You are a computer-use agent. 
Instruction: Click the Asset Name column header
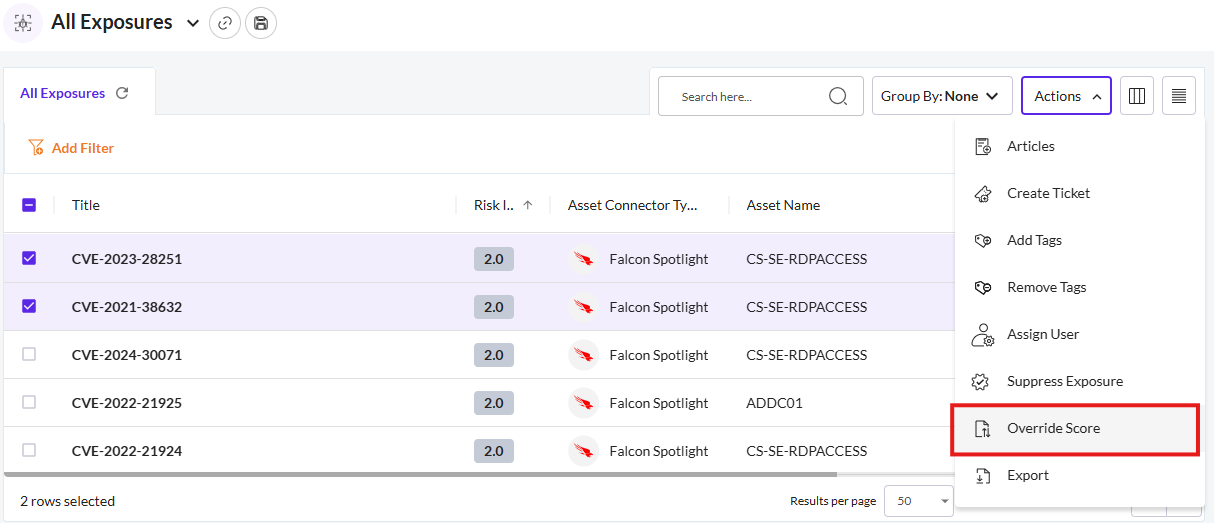coord(783,205)
